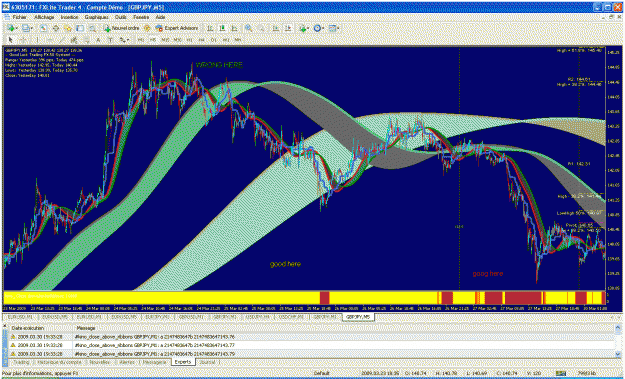Screen dimensions: 625x379
Task: Click the 'good here' chart label
Action: coord(285,264)
